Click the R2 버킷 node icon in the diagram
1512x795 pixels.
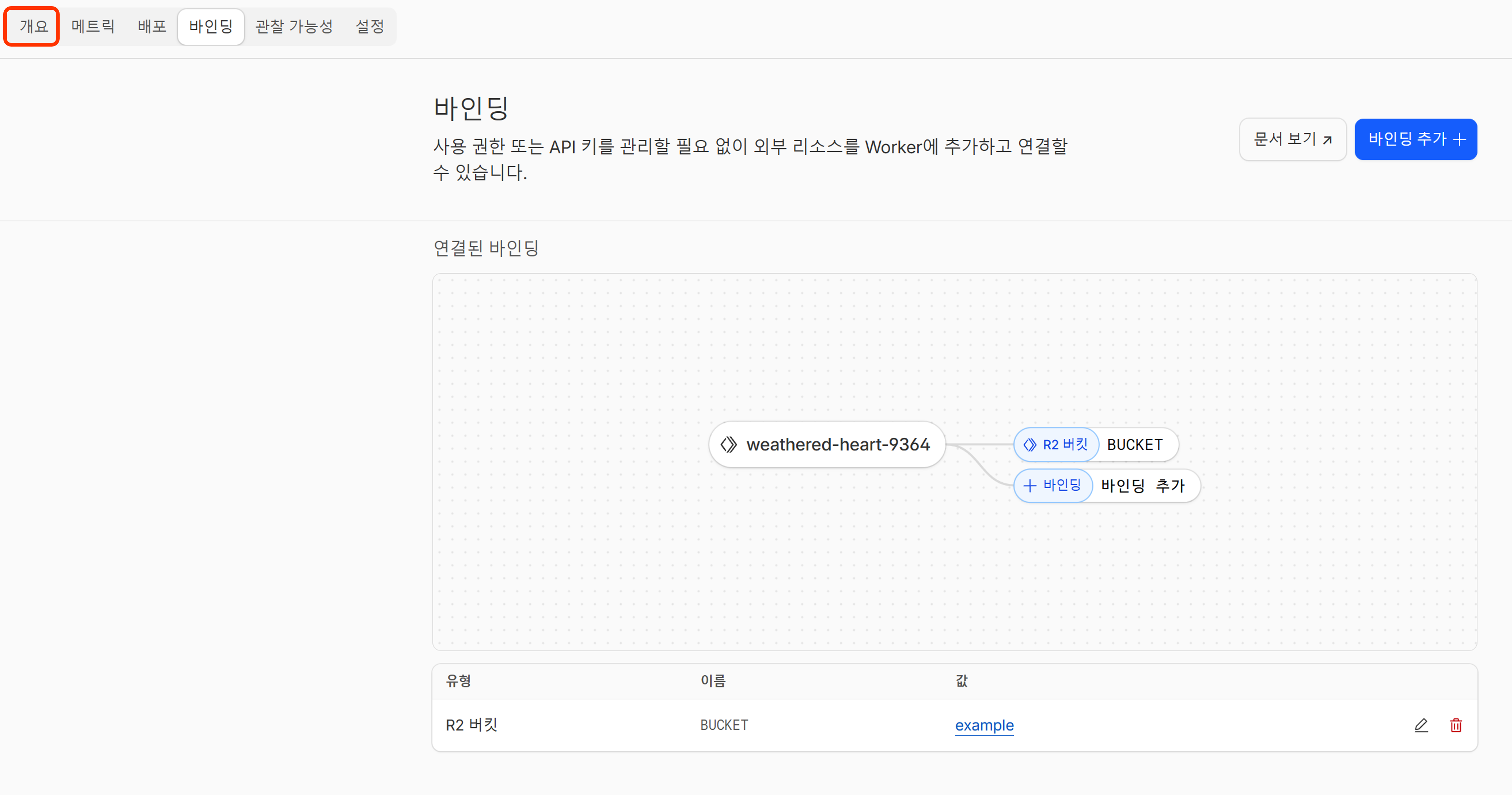1029,445
